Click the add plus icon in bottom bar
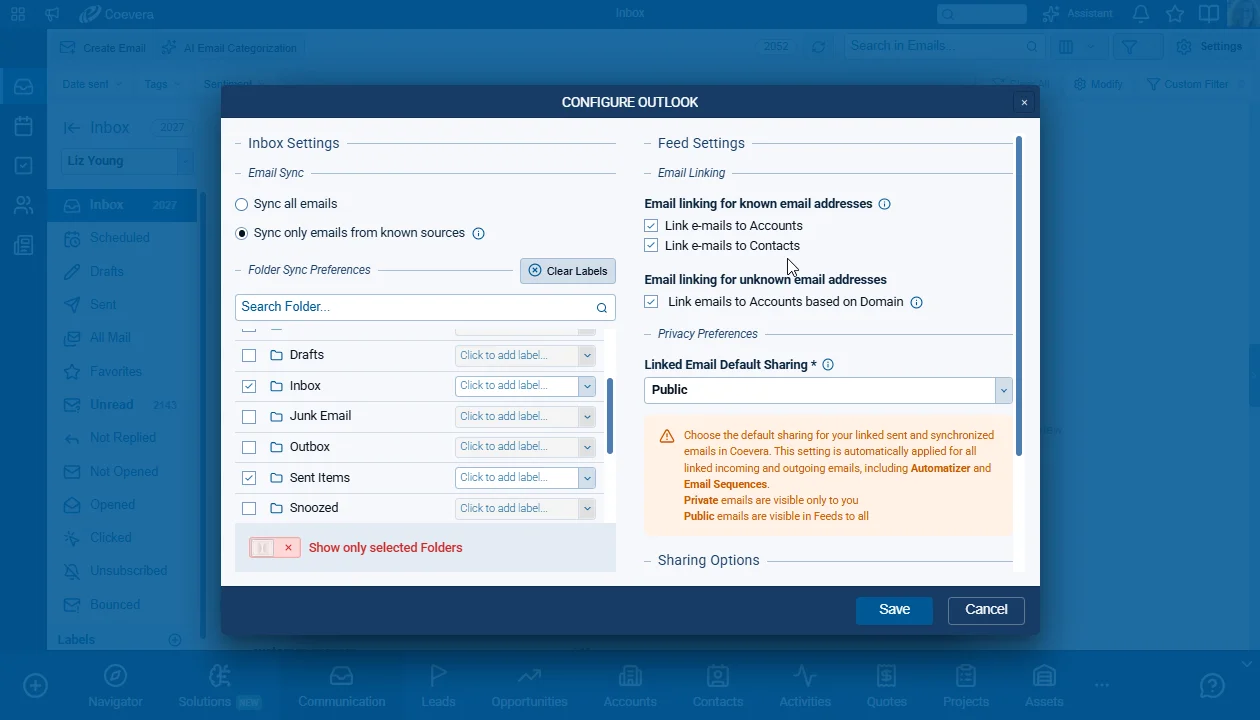The image size is (1260, 720). 35,685
